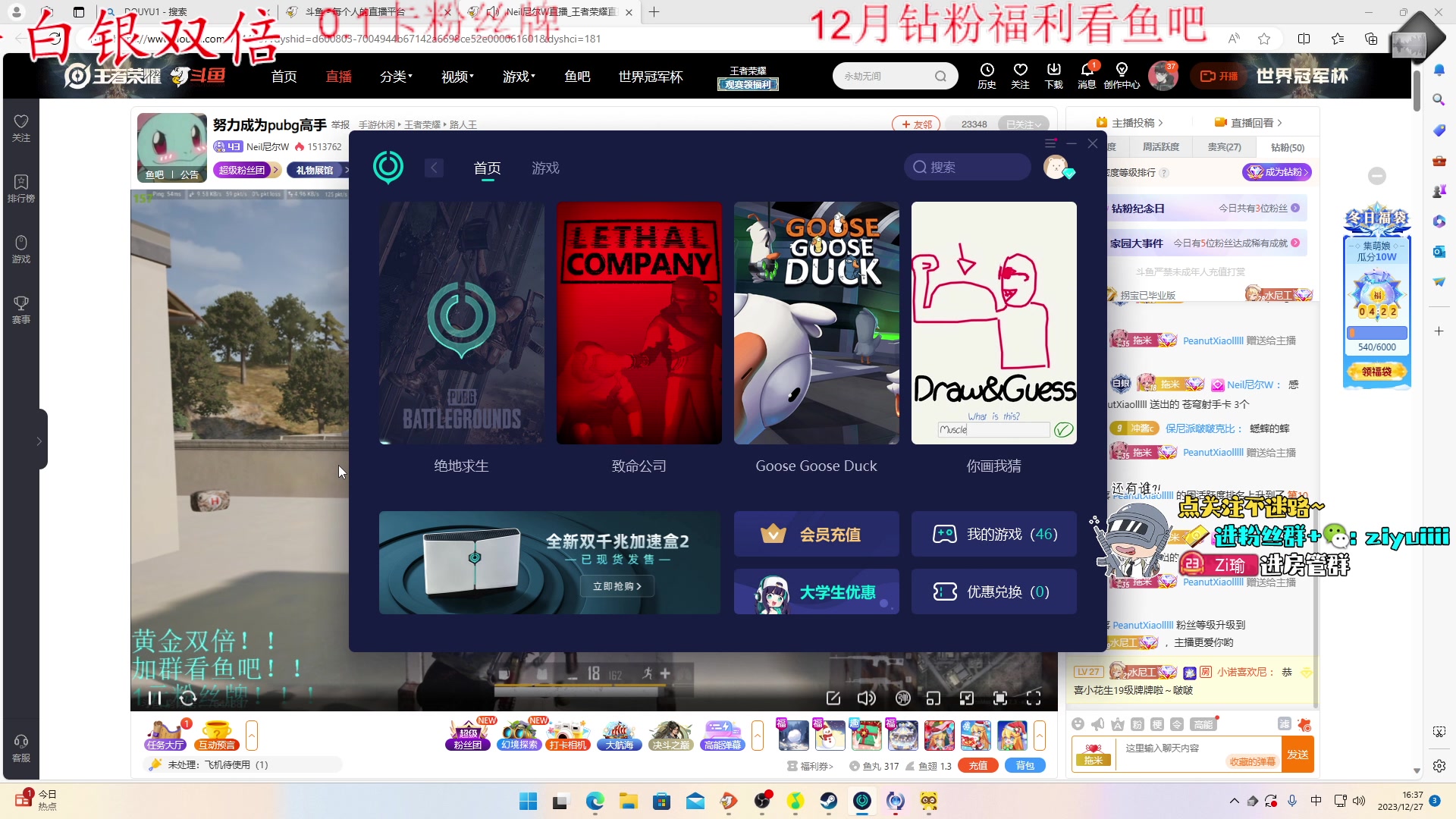
Task: Open 你画我猜 Draw&Guess game card
Action: [993, 323]
